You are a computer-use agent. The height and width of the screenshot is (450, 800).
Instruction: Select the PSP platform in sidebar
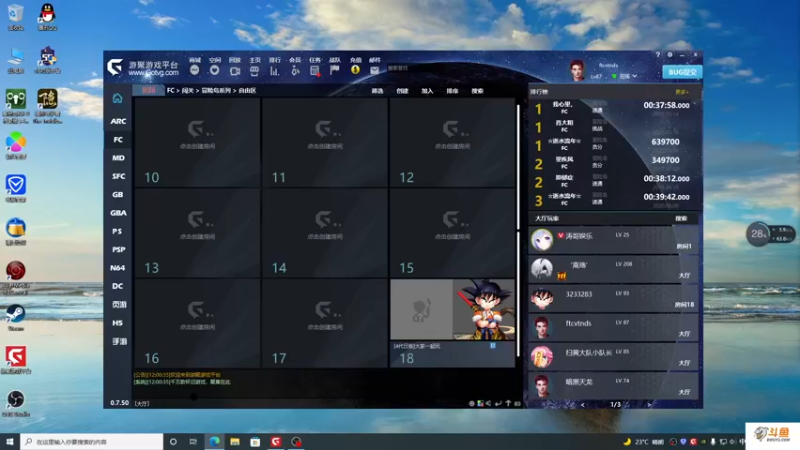pyautogui.click(x=118, y=249)
